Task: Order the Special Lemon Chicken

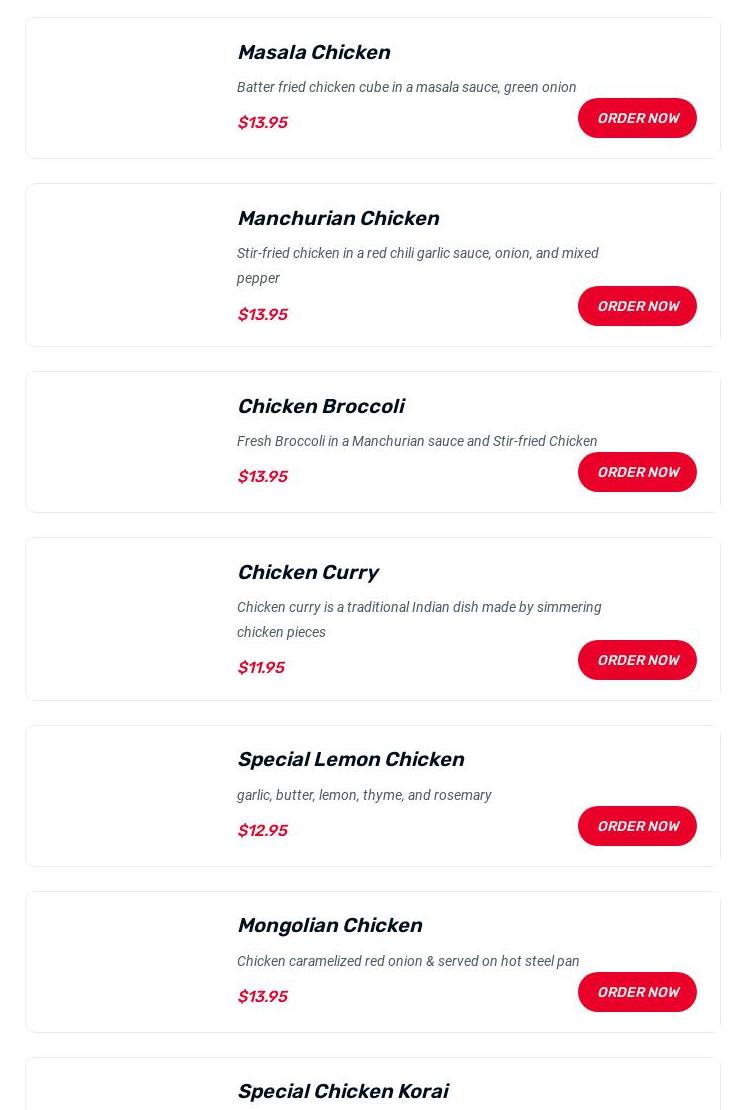Action: tap(637, 826)
